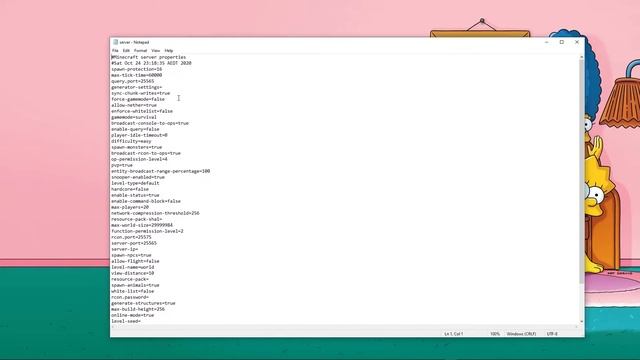Click the 'server-port=25565' line
This screenshot has width=640, height=360.
coord(134,243)
